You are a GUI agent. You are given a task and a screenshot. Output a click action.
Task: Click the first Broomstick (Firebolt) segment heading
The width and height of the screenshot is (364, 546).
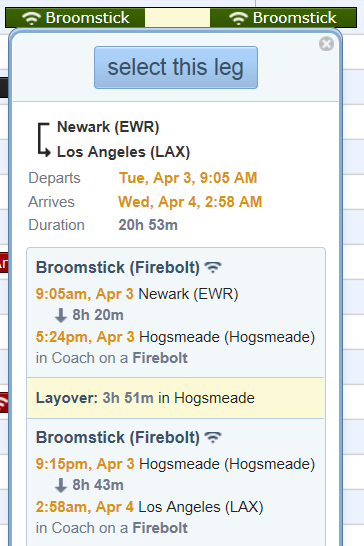pyautogui.click(x=118, y=267)
